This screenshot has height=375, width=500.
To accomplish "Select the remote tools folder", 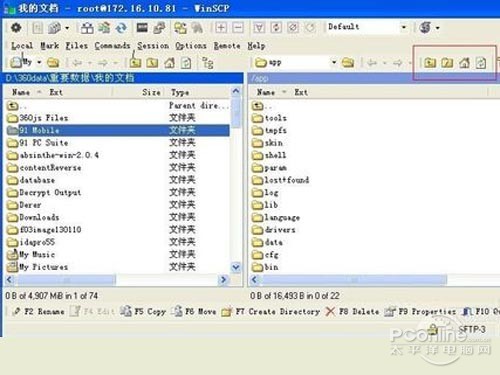I will click(269, 118).
